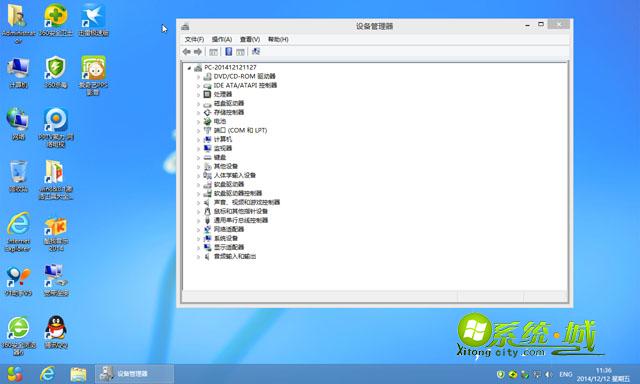Select the PPS cartoon face desktop icon

(93, 68)
